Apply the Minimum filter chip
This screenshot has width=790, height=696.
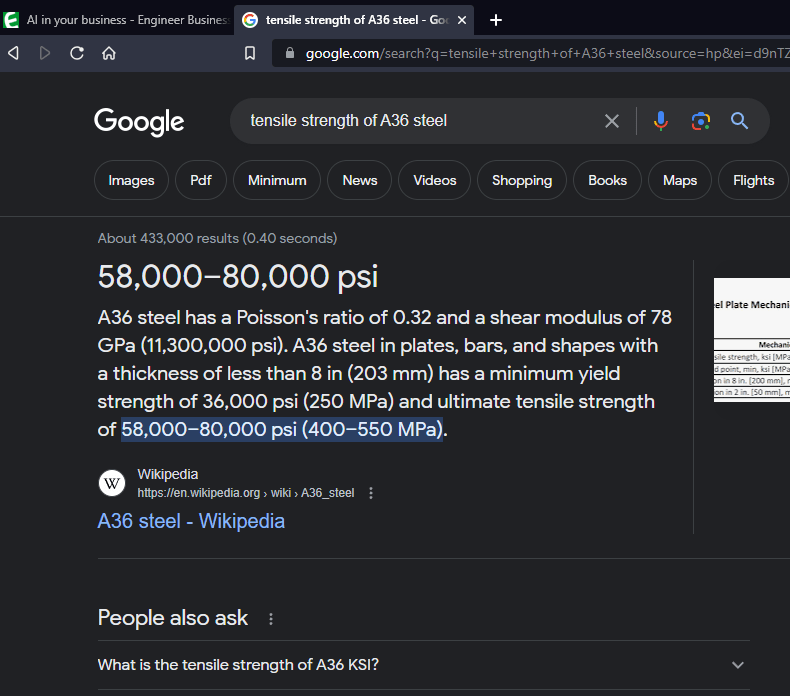click(x=277, y=180)
